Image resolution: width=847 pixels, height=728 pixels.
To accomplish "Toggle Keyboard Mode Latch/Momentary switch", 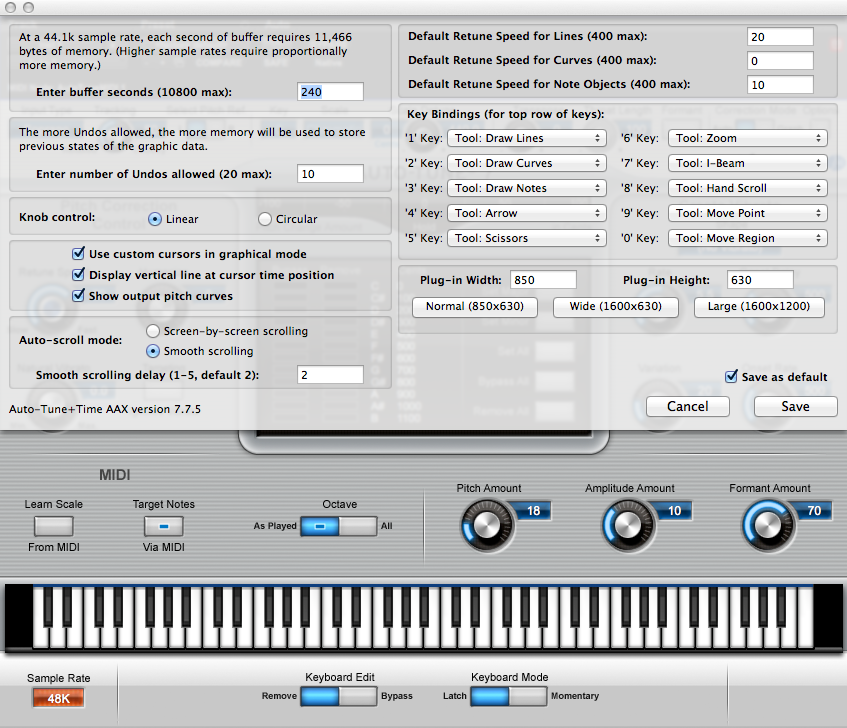I will point(508,696).
